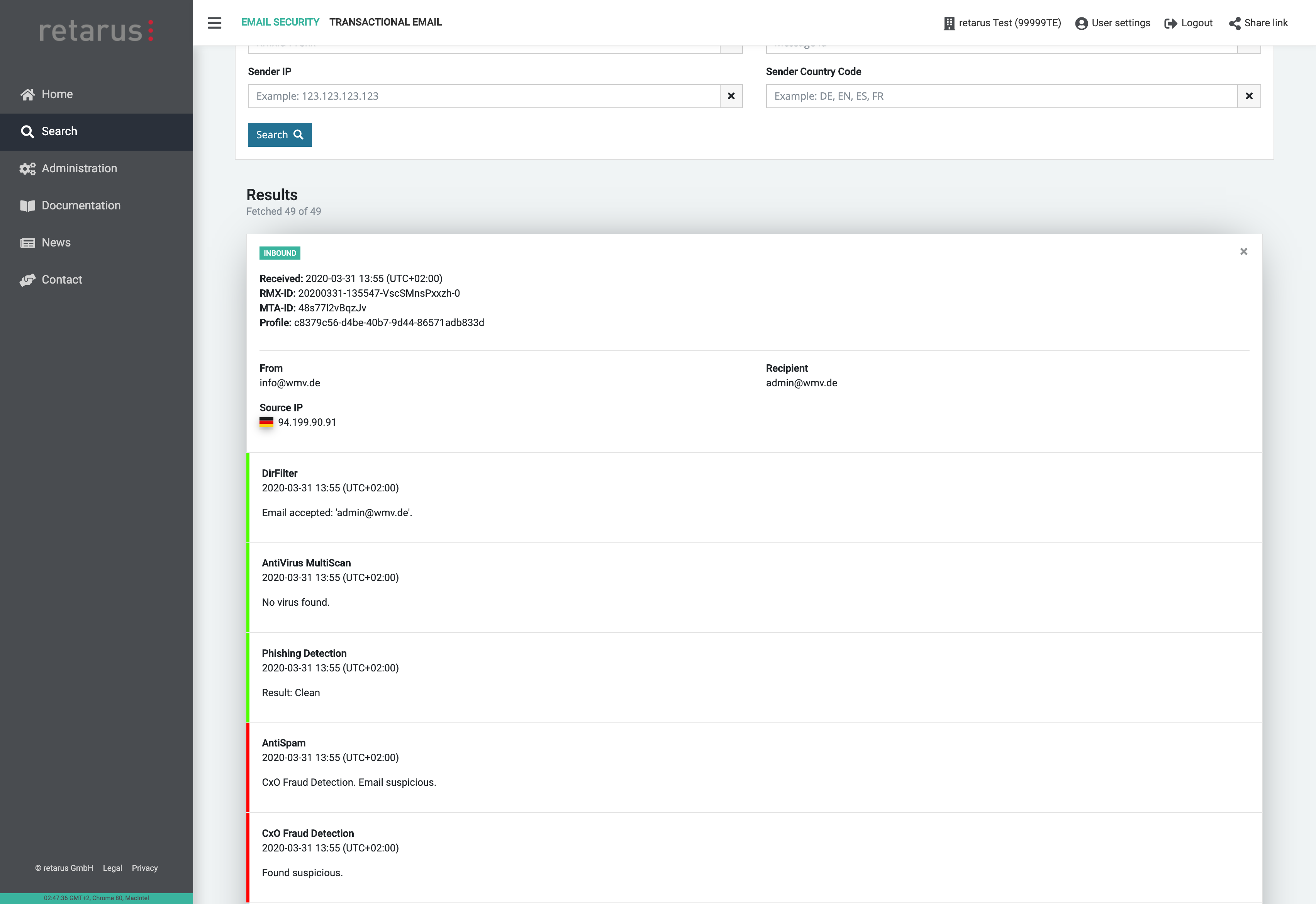Switch to Transactional Email tab

pyautogui.click(x=386, y=22)
